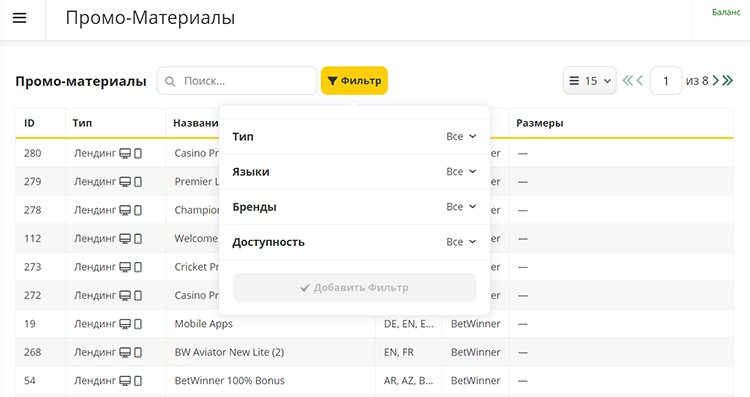Viewport: 750px width, 397px height.
Task: Click the desktop icon in row 279
Action: 125,182
